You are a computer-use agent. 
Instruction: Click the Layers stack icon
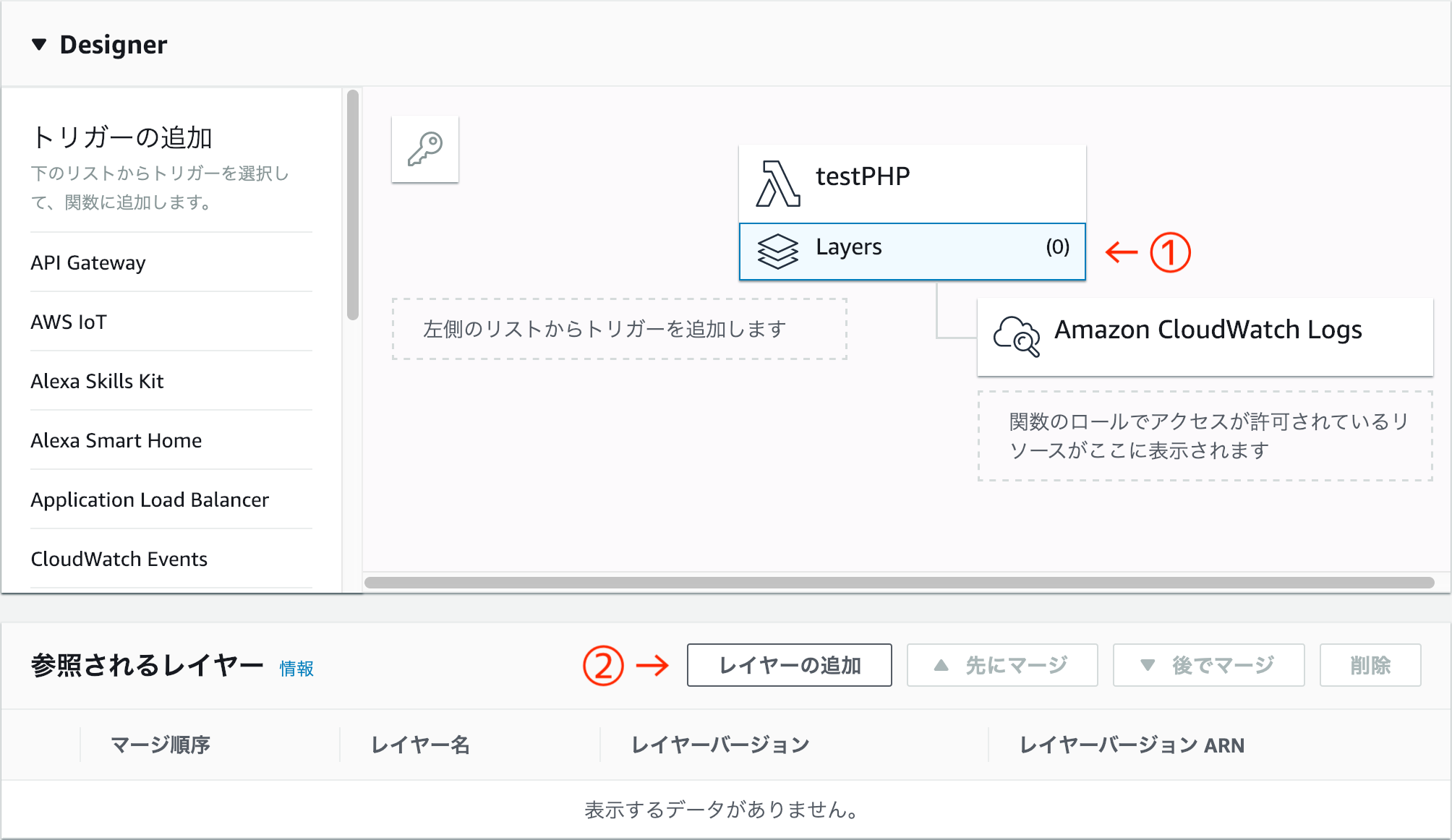(777, 251)
